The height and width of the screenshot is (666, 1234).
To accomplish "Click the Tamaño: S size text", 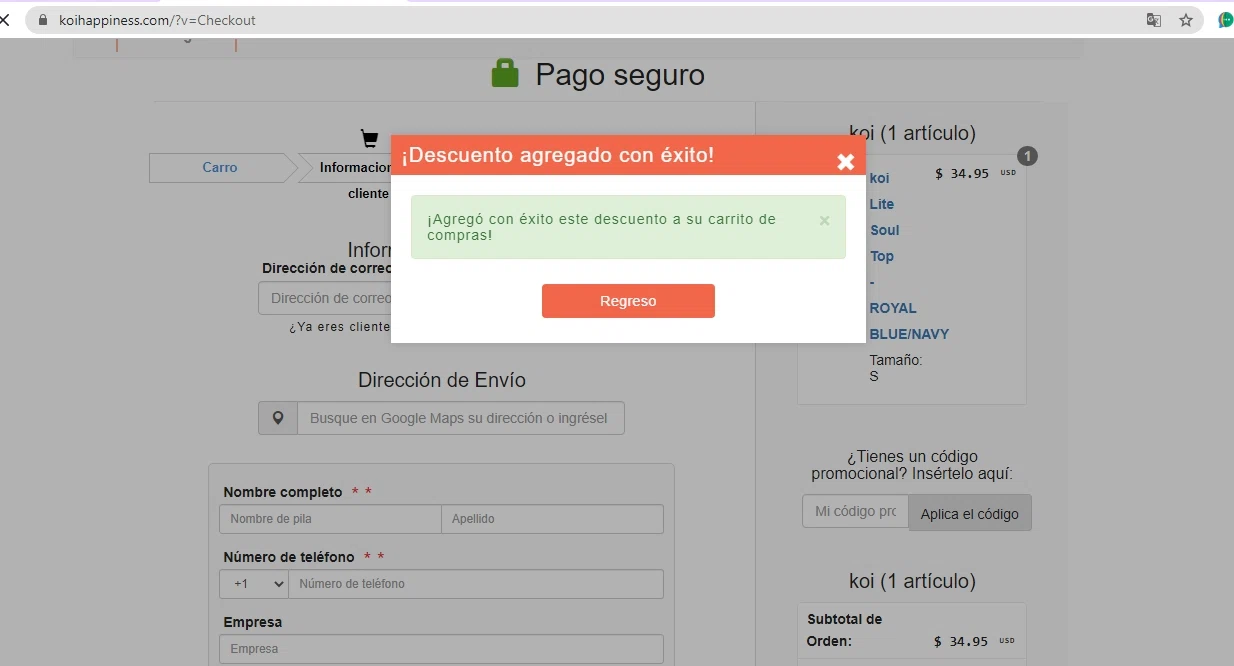I will point(895,368).
